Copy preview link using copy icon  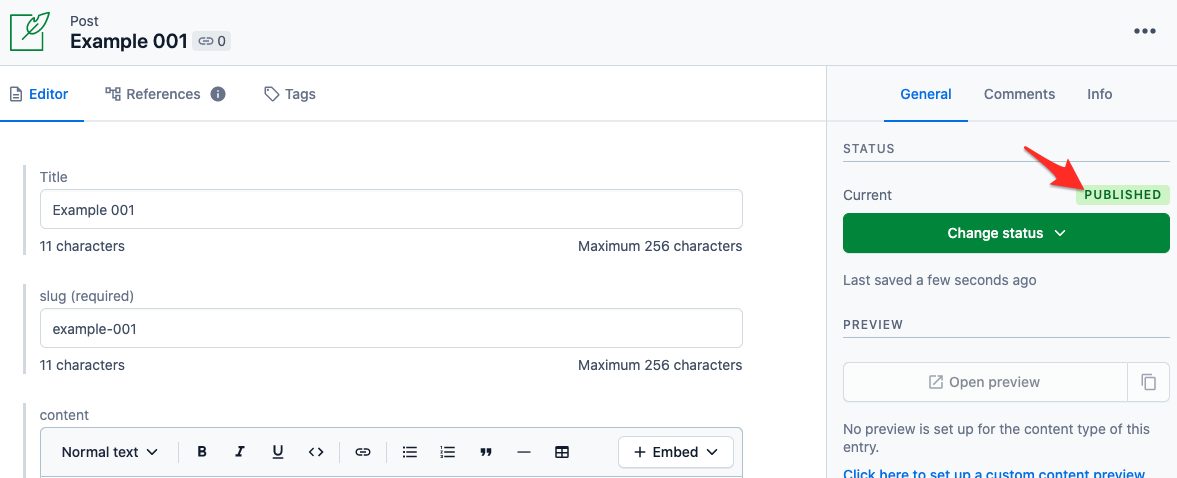[x=1148, y=382]
